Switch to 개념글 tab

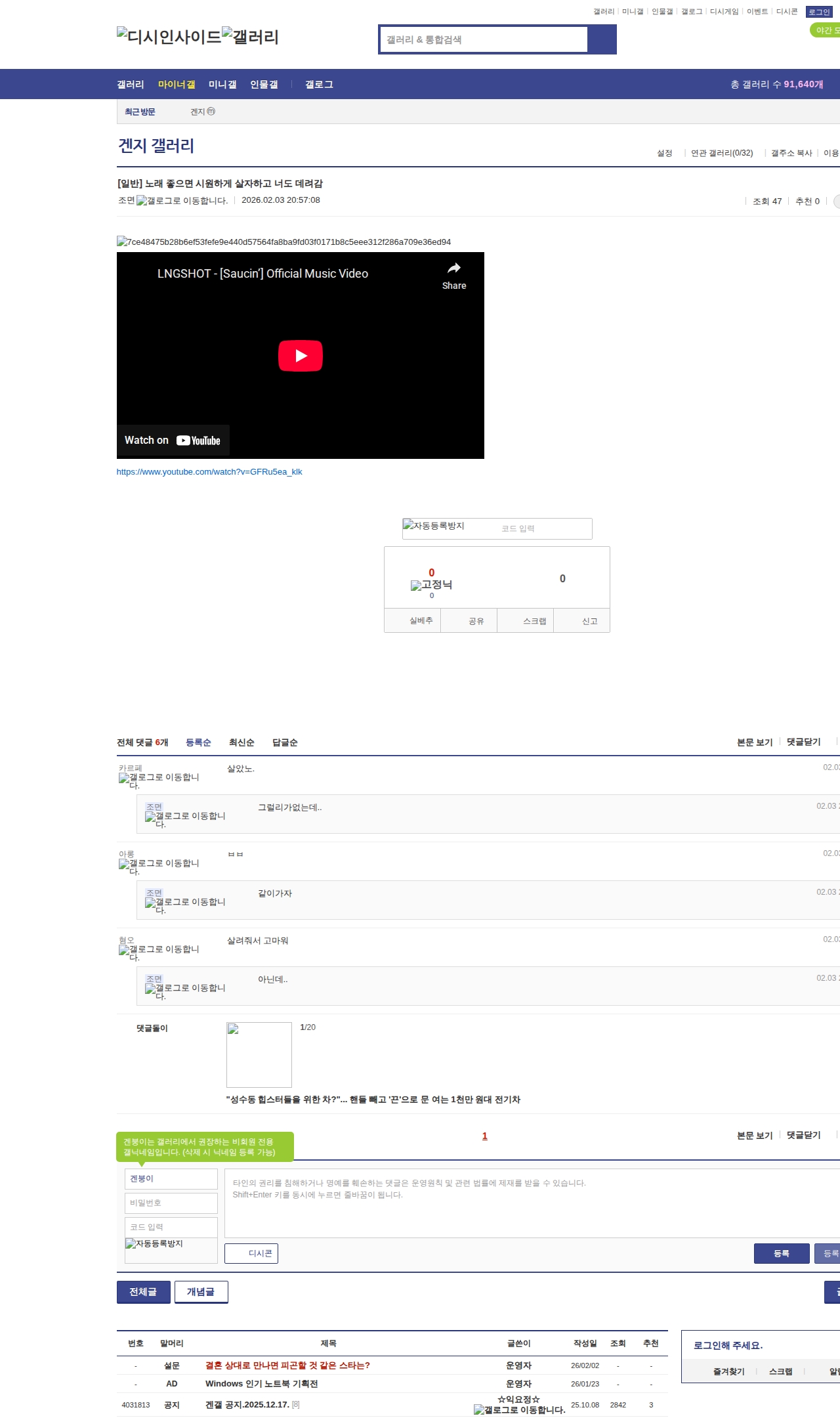pyautogui.click(x=201, y=1292)
